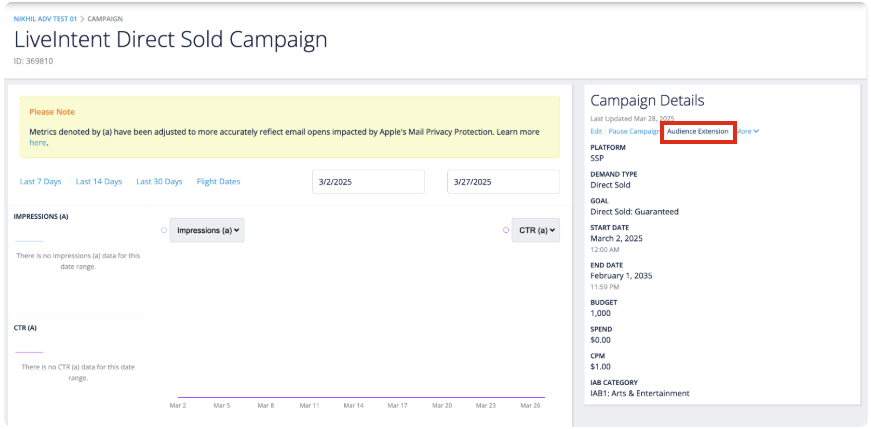Screen dimensions: 871x429
Task: Select the Last 7 Days range
Action: point(41,181)
